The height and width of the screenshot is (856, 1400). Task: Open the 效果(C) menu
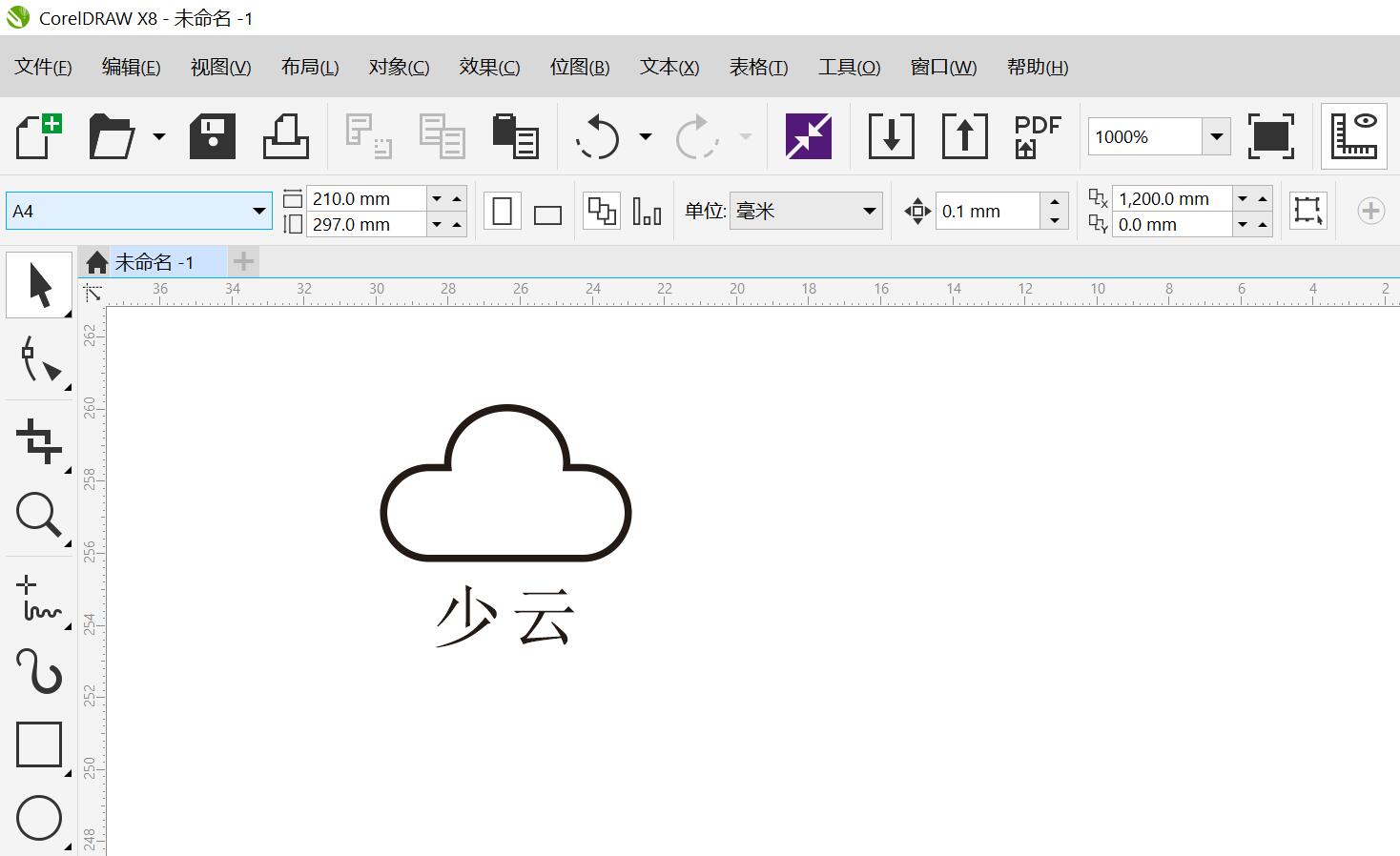point(488,67)
